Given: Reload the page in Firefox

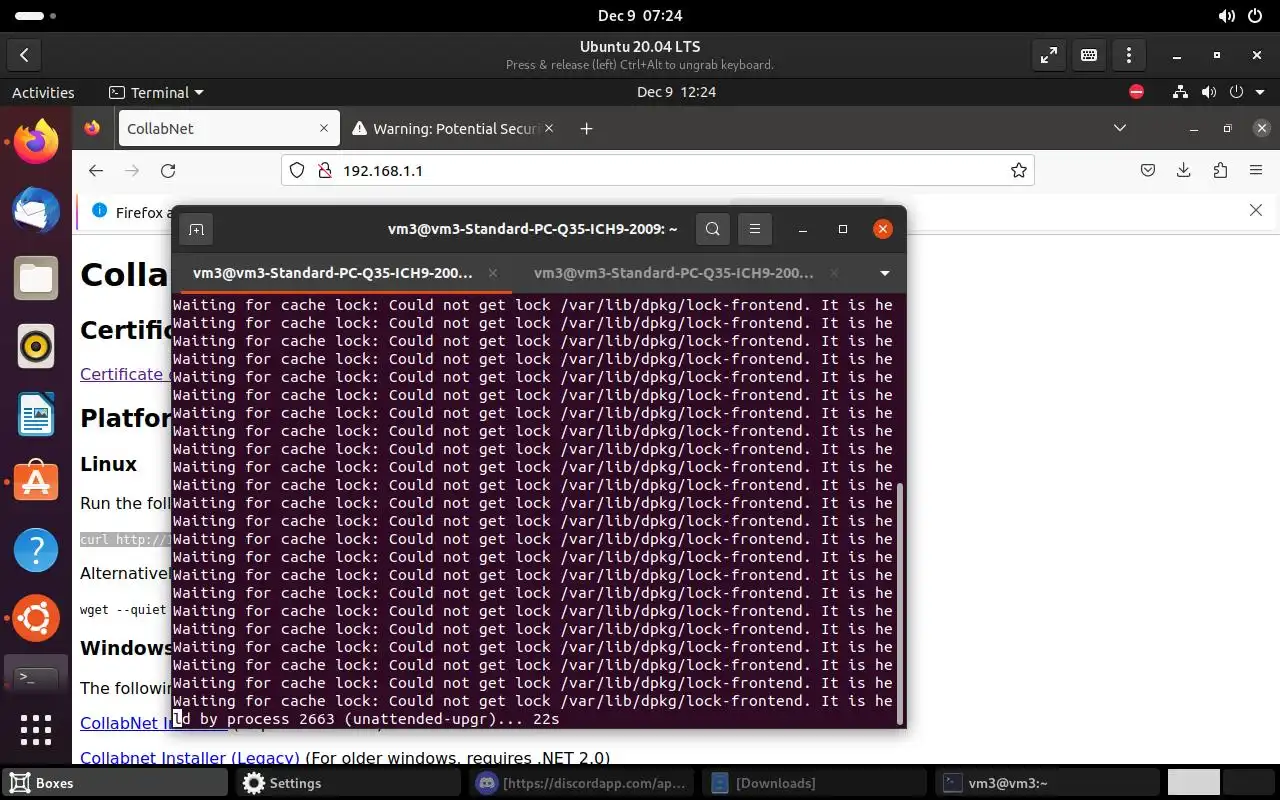Looking at the screenshot, I should pyautogui.click(x=168, y=171).
